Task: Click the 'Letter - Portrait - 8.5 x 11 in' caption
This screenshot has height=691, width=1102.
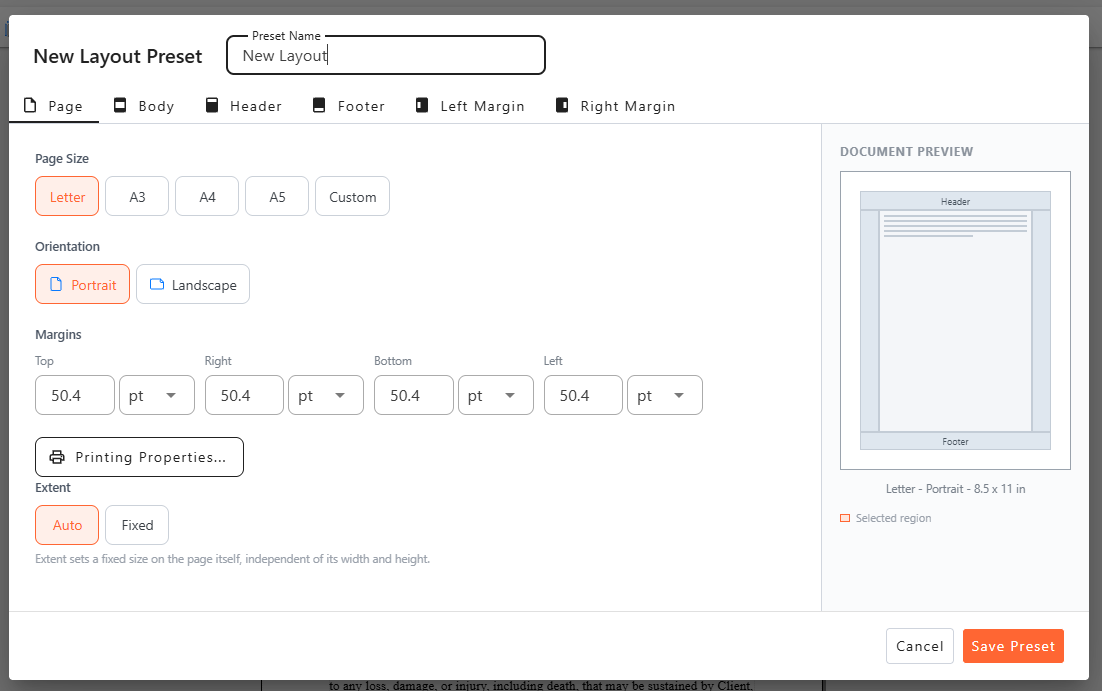Action: 955,489
